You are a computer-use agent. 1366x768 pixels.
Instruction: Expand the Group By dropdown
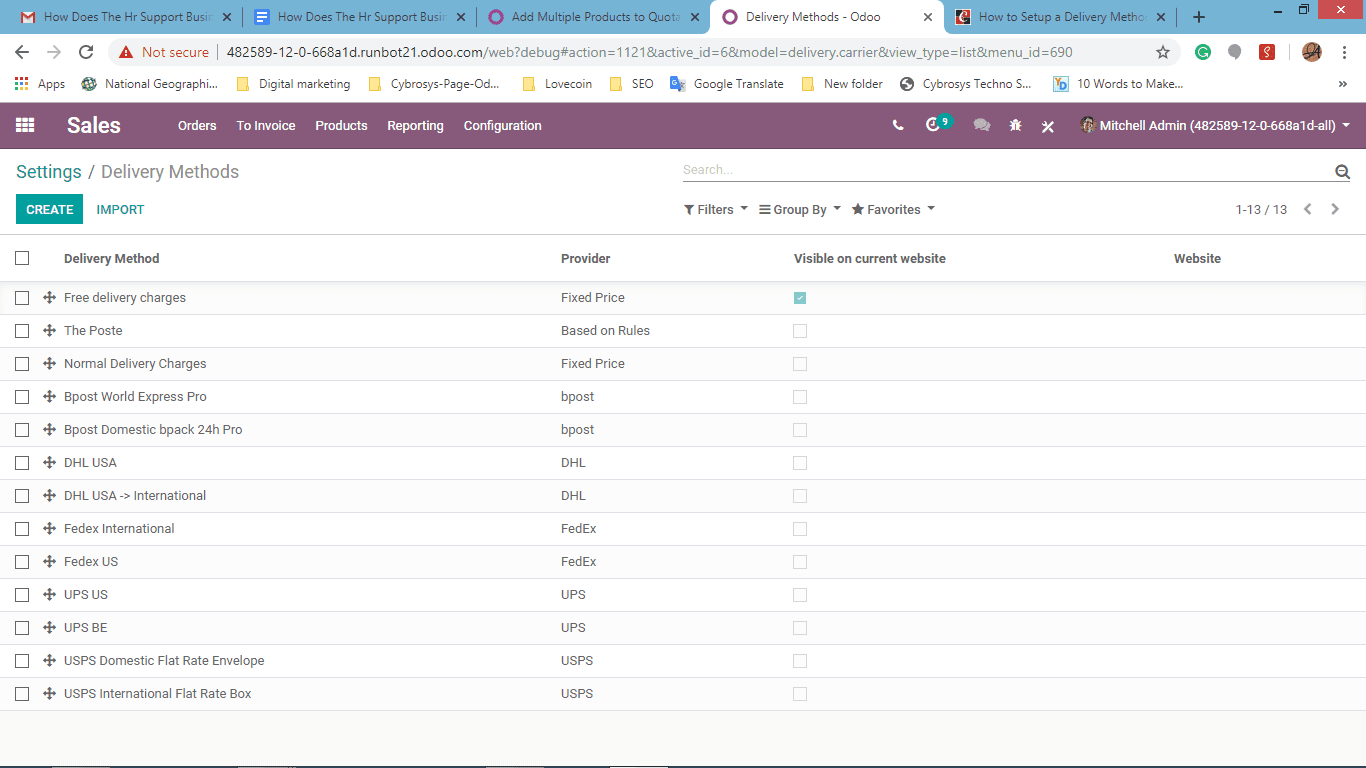coord(800,209)
